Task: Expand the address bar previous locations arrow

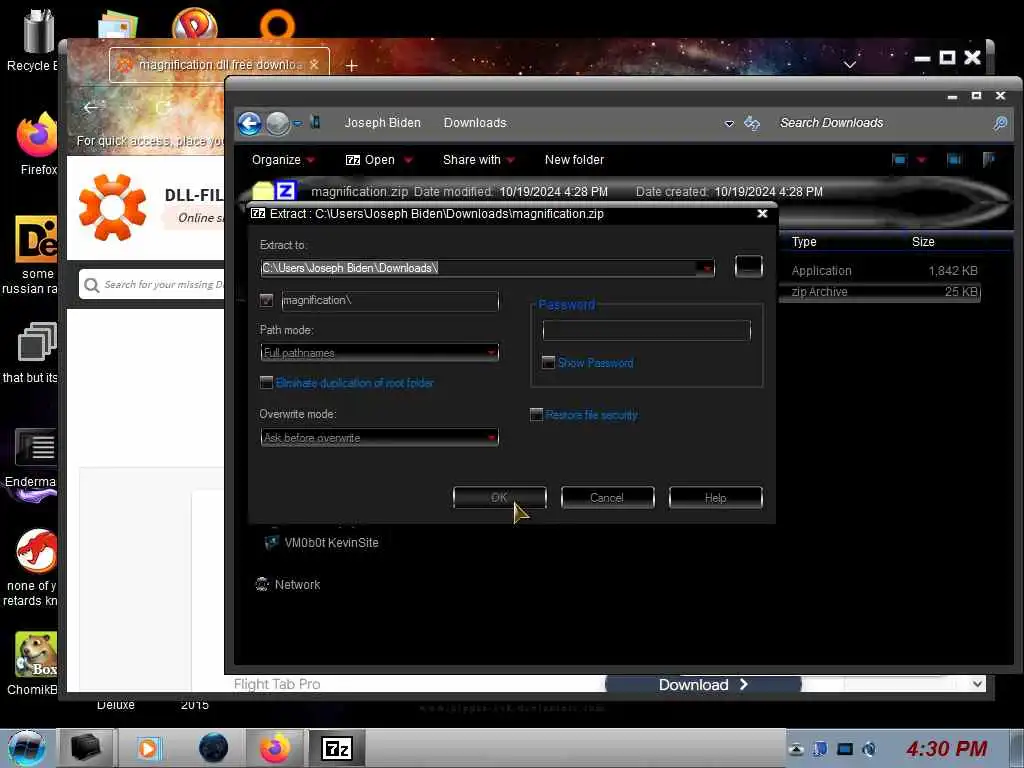Action: [729, 123]
